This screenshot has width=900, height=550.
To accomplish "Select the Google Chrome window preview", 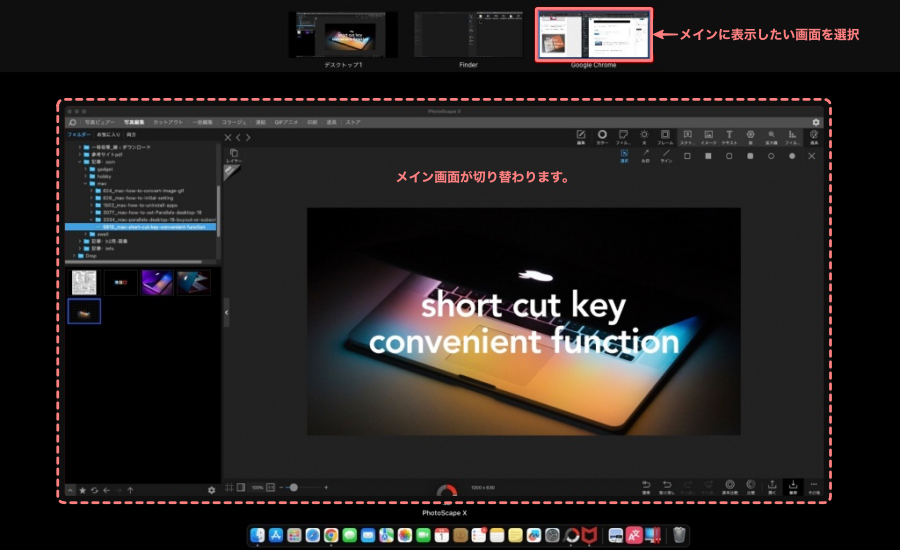I will tap(593, 35).
